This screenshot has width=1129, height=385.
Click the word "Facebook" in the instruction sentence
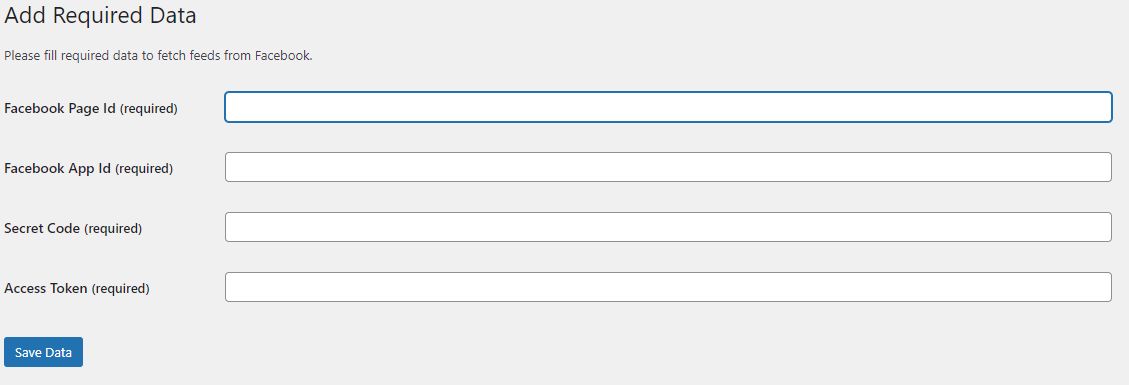[282, 55]
